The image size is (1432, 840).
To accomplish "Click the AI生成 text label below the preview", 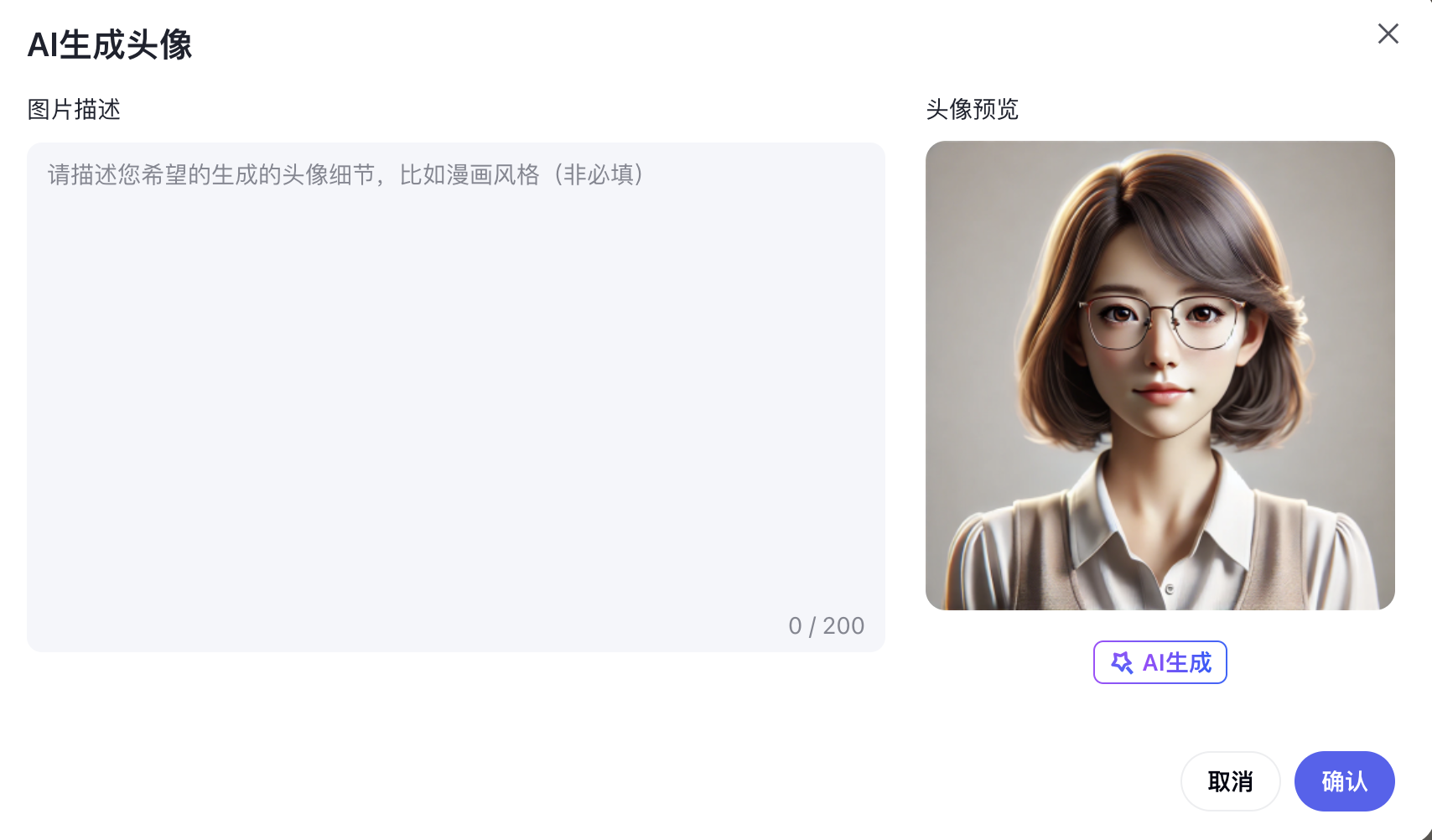I will 1177,662.
